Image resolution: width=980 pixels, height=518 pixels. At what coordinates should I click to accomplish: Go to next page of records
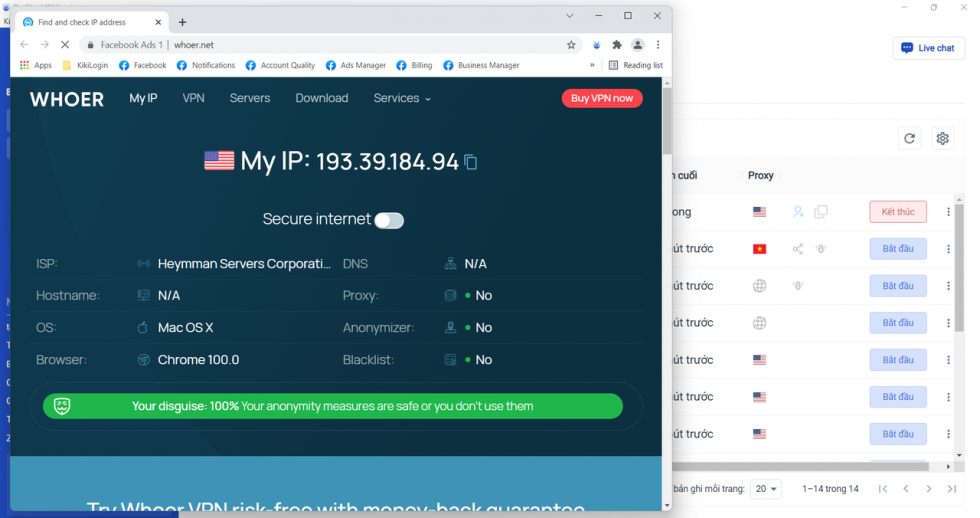(x=929, y=489)
